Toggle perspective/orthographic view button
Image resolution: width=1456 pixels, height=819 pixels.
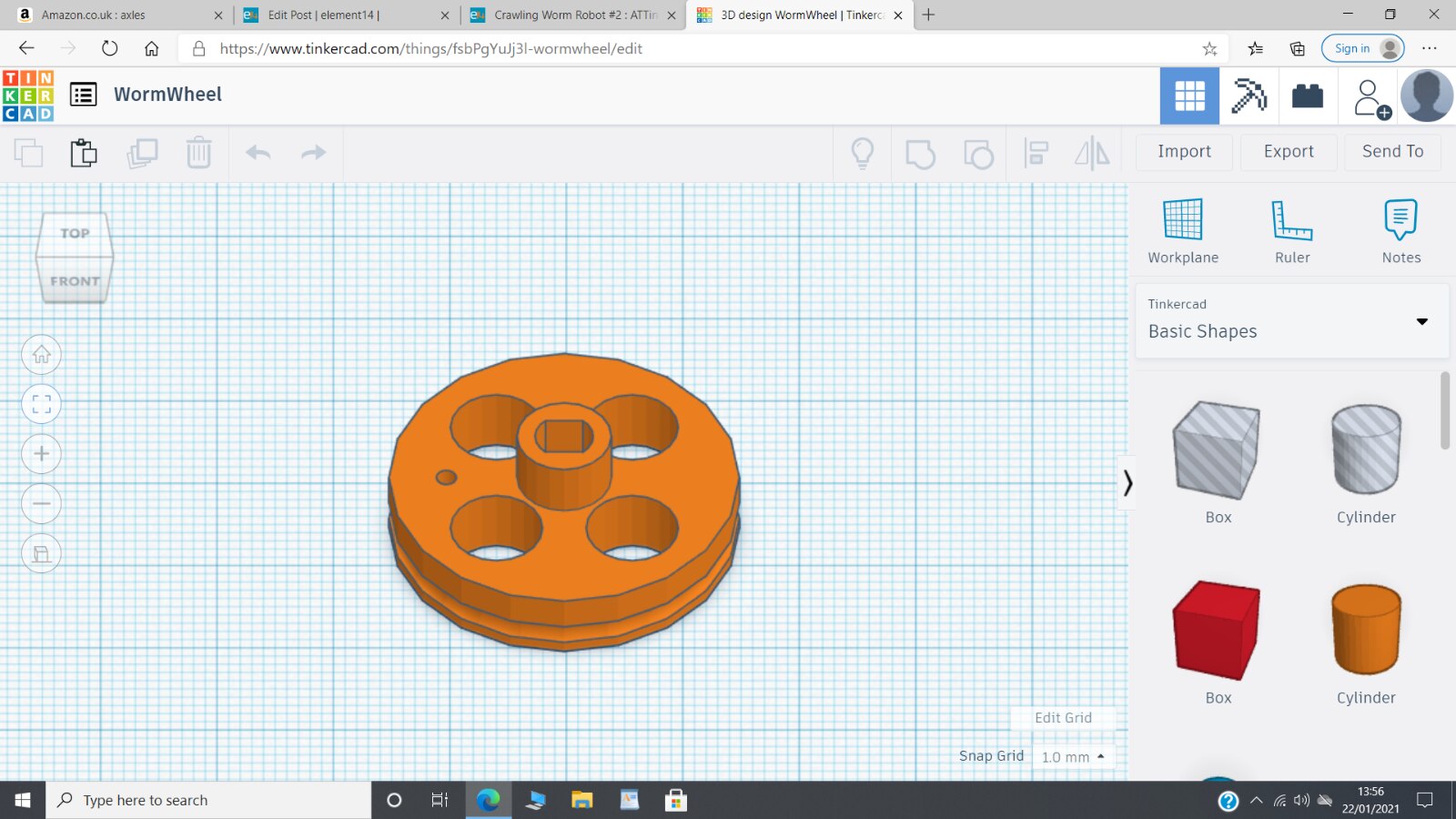[x=41, y=553]
